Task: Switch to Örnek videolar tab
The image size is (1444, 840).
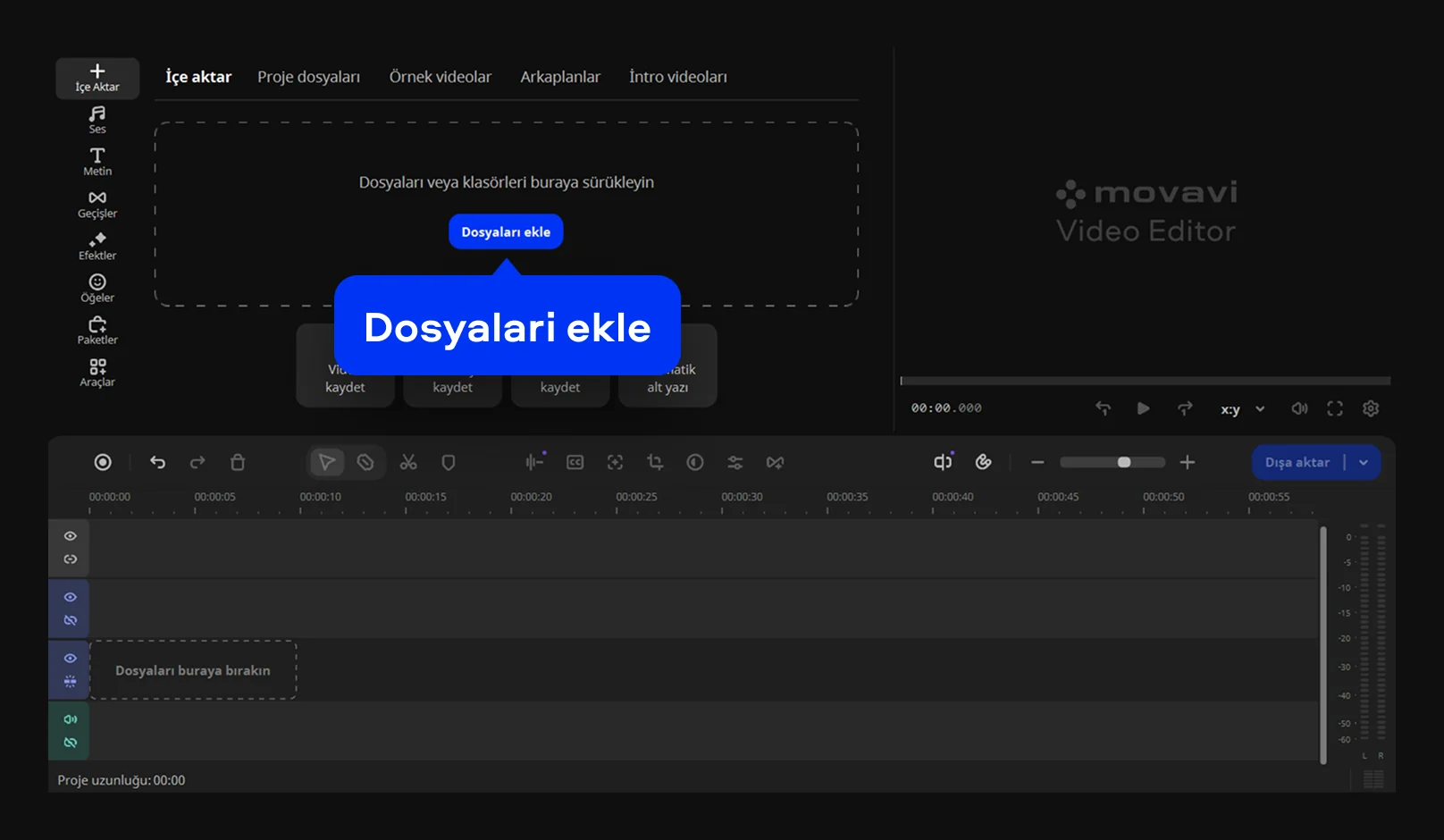Action: (440, 77)
